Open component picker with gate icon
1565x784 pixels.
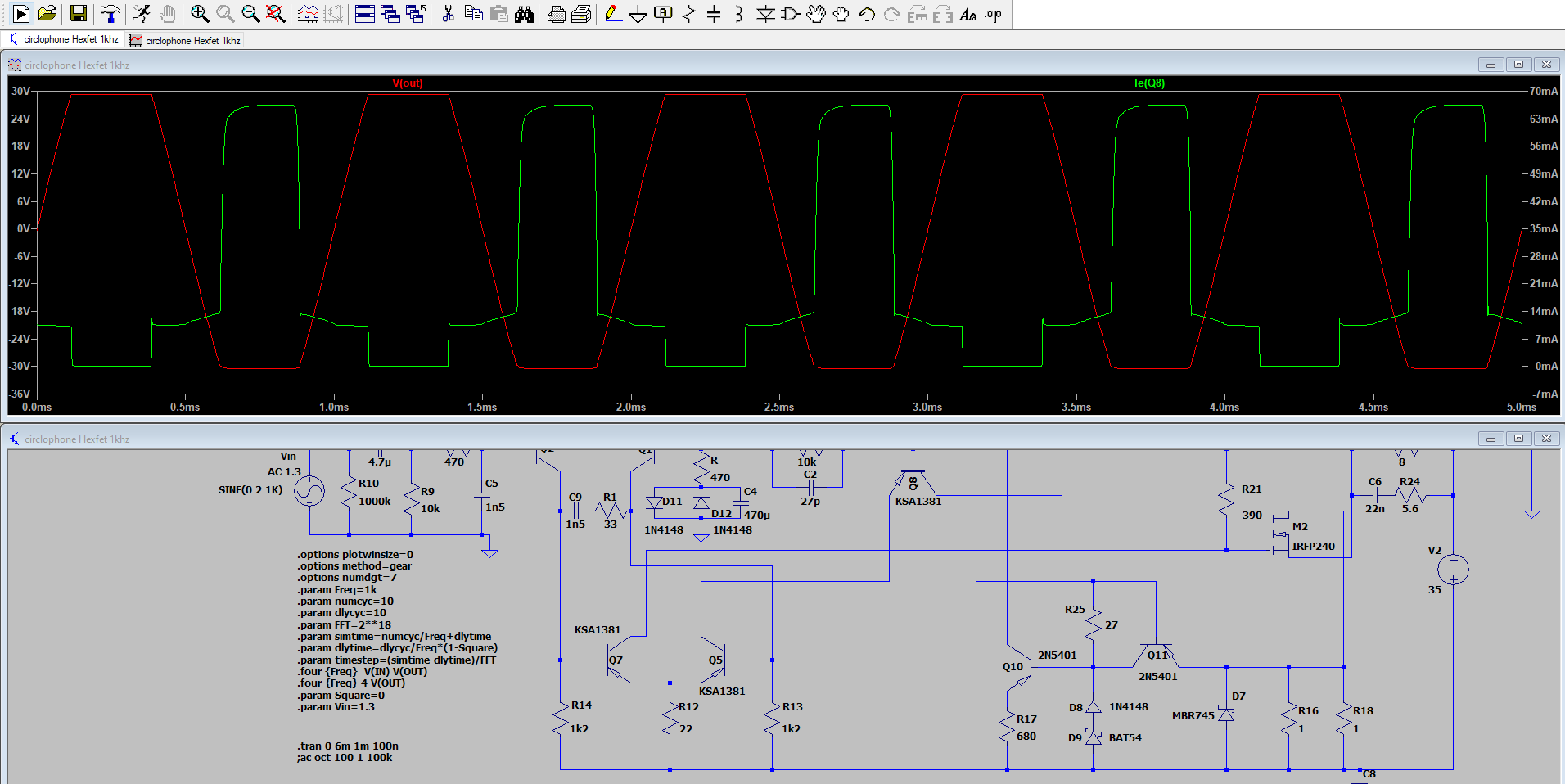tap(791, 14)
